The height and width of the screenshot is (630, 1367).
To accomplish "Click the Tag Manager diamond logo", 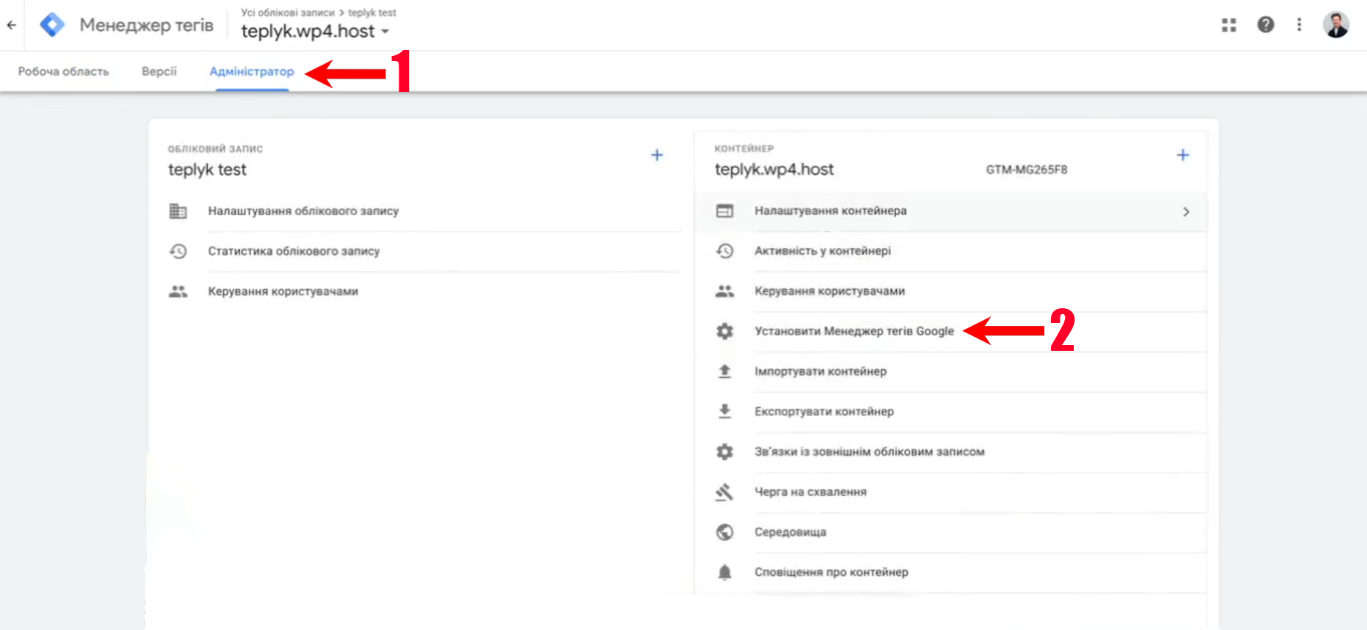I will (52, 25).
